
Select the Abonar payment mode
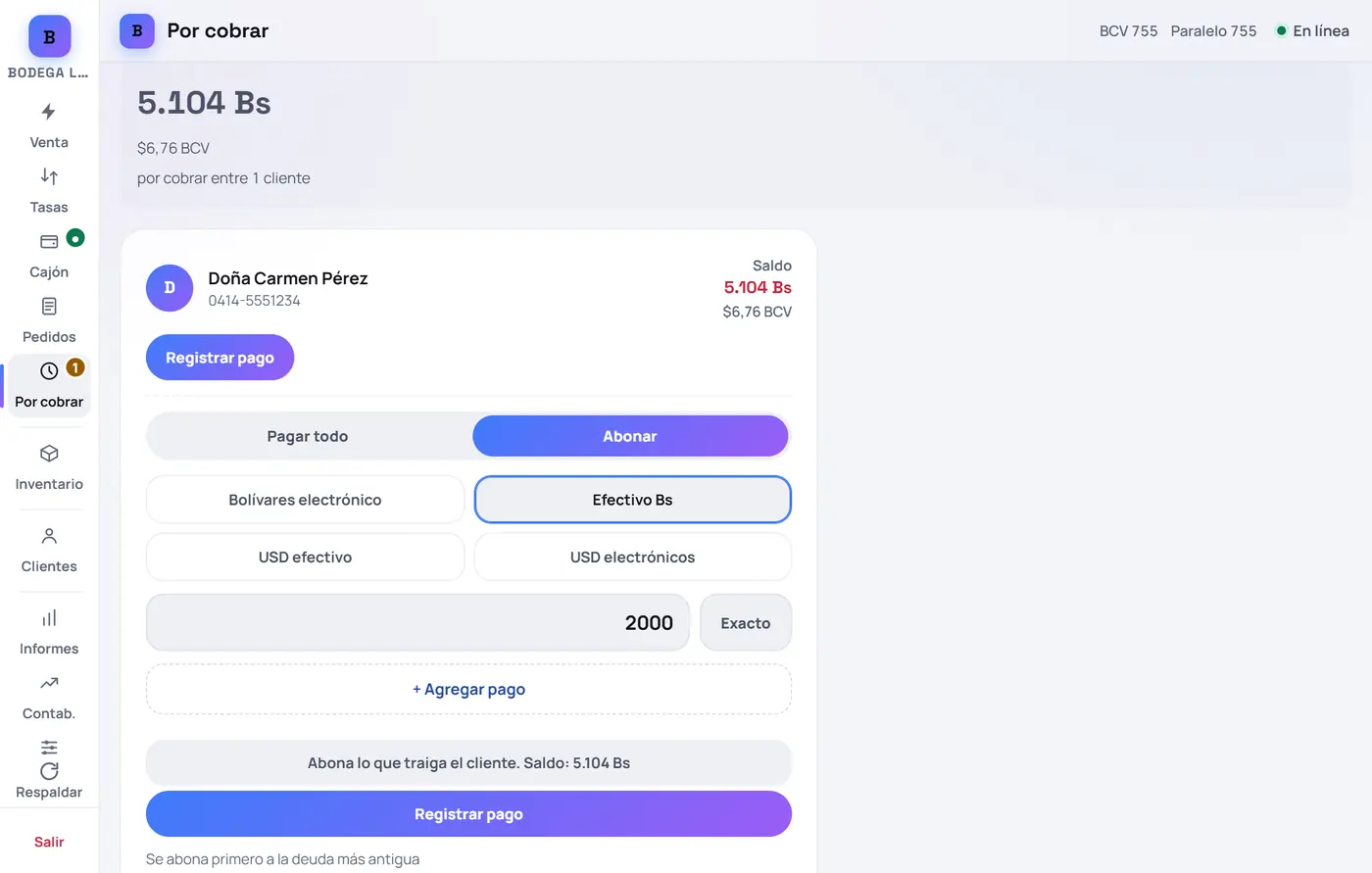pos(630,436)
